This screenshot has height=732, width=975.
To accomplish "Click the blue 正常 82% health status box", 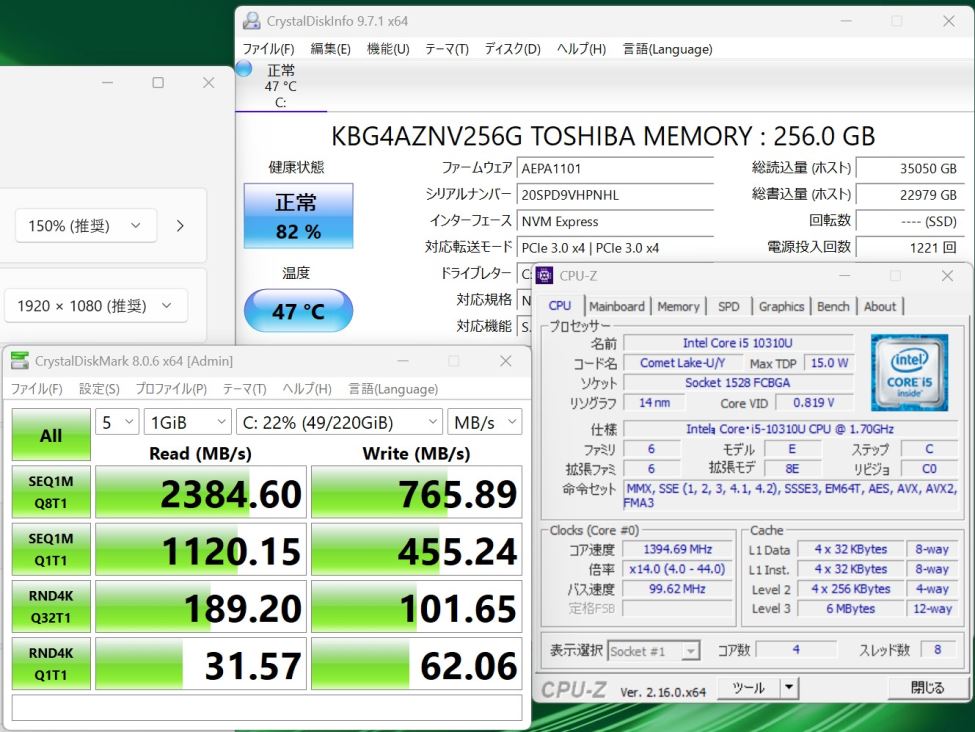I will 298,216.
